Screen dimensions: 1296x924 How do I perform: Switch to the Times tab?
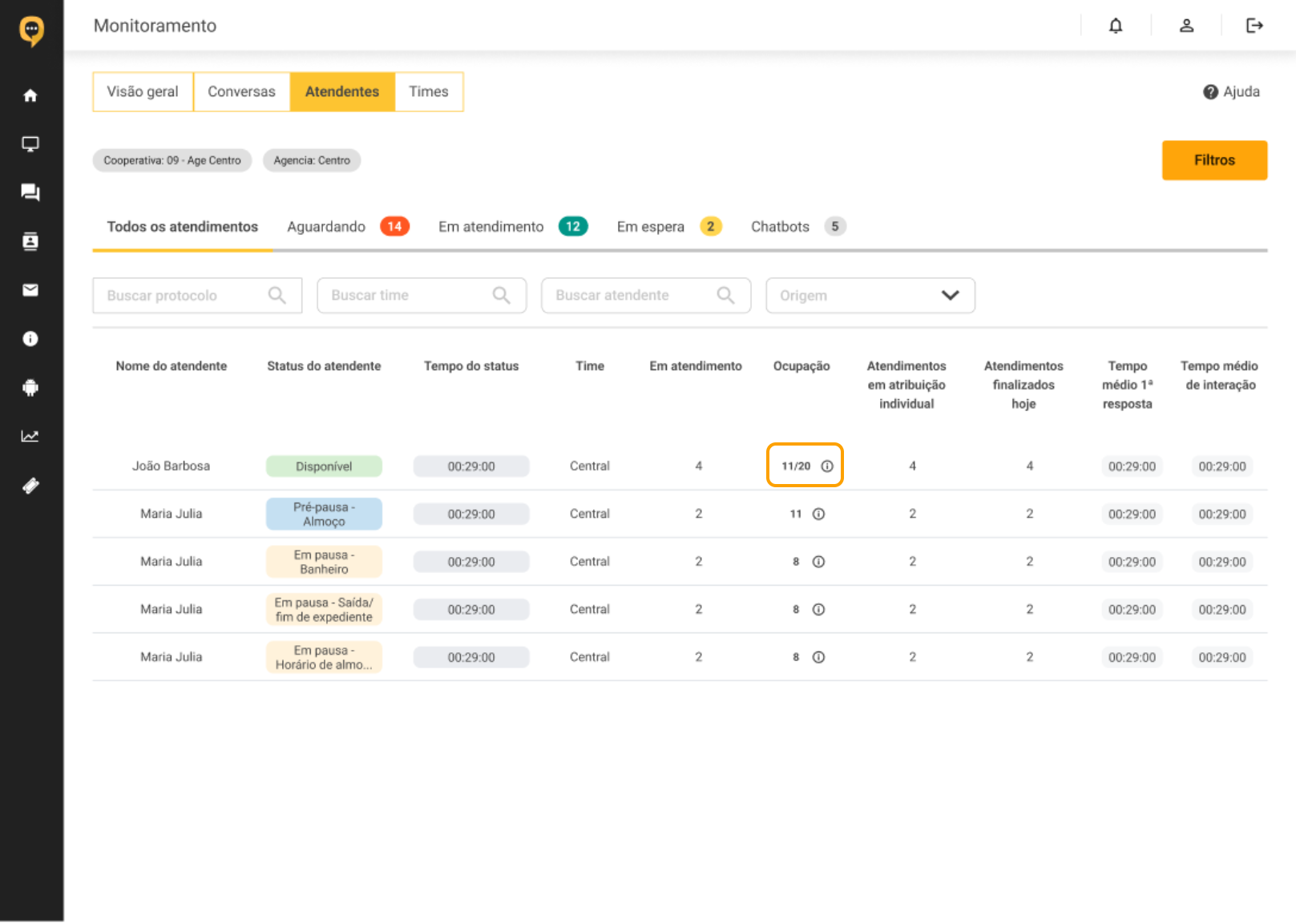pos(429,92)
